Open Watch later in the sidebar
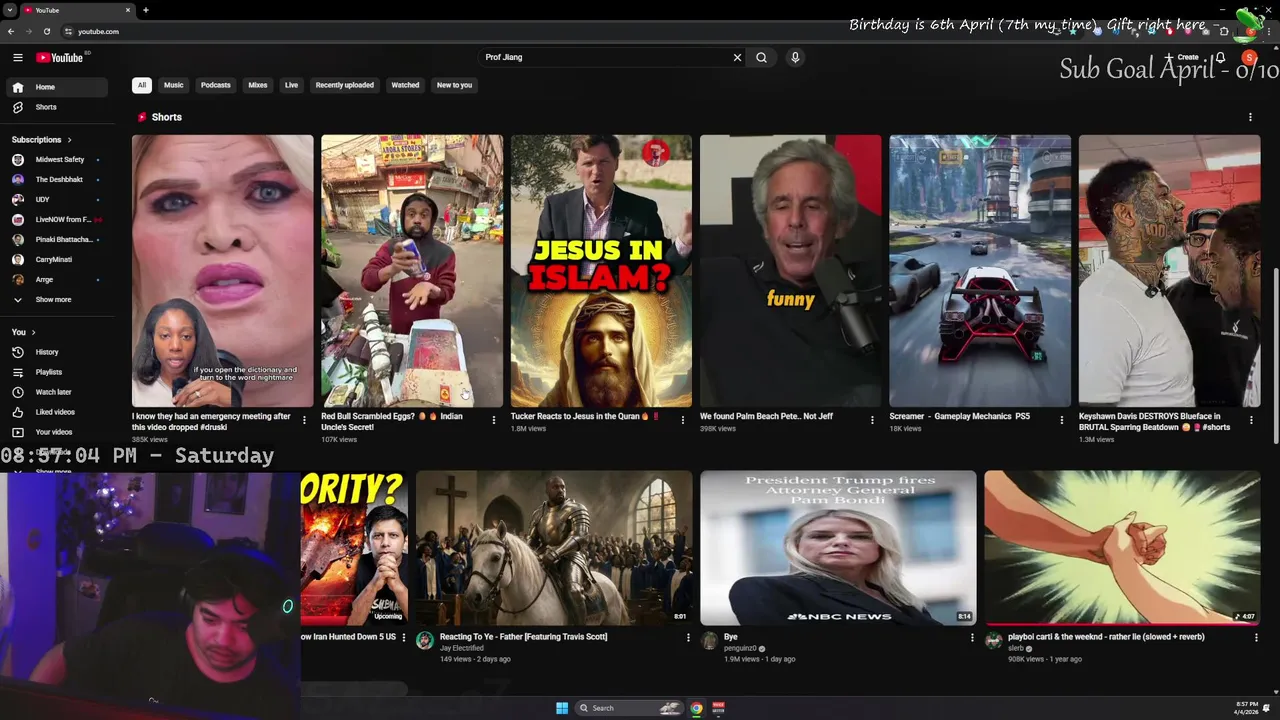This screenshot has width=1280, height=720. (x=58, y=392)
